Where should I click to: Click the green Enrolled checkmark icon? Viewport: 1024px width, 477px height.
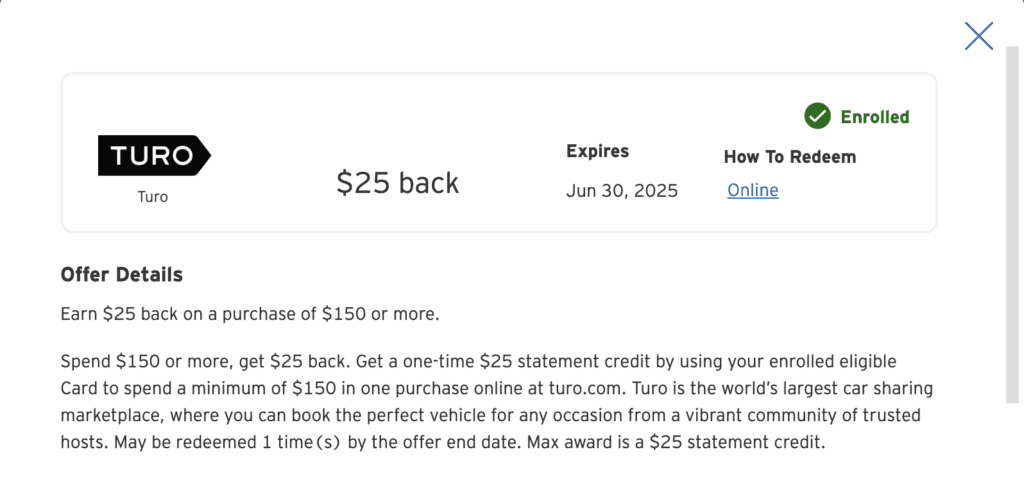[817, 116]
